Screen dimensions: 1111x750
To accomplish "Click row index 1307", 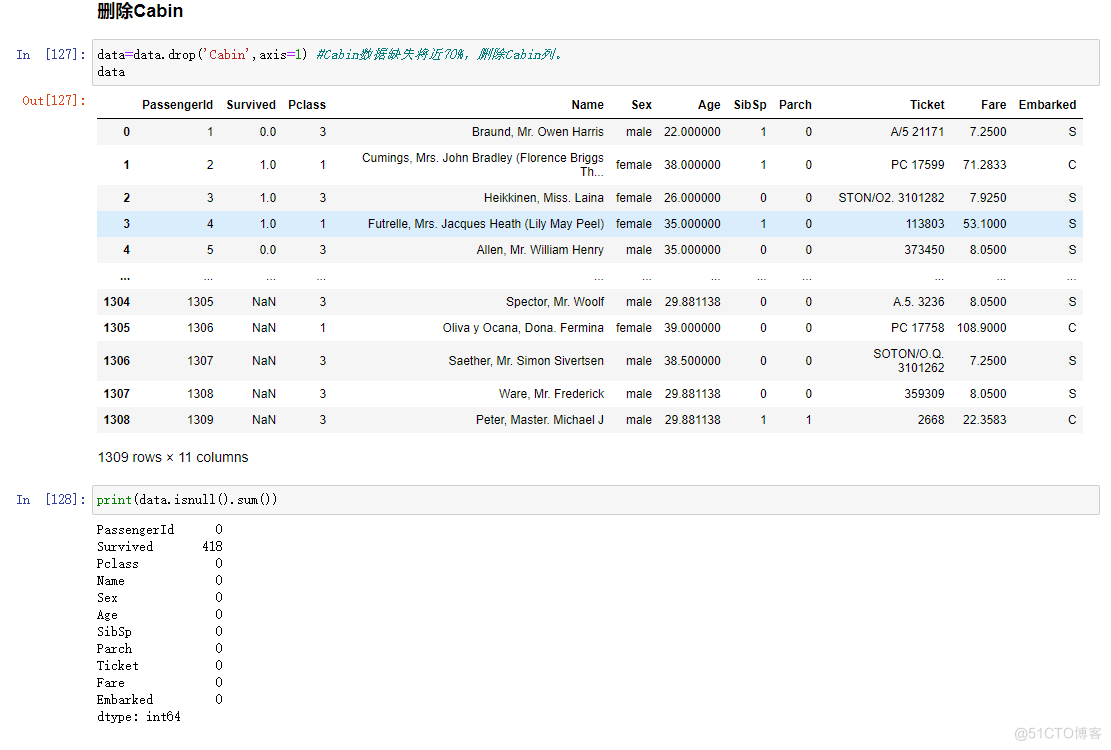I will pos(117,394).
